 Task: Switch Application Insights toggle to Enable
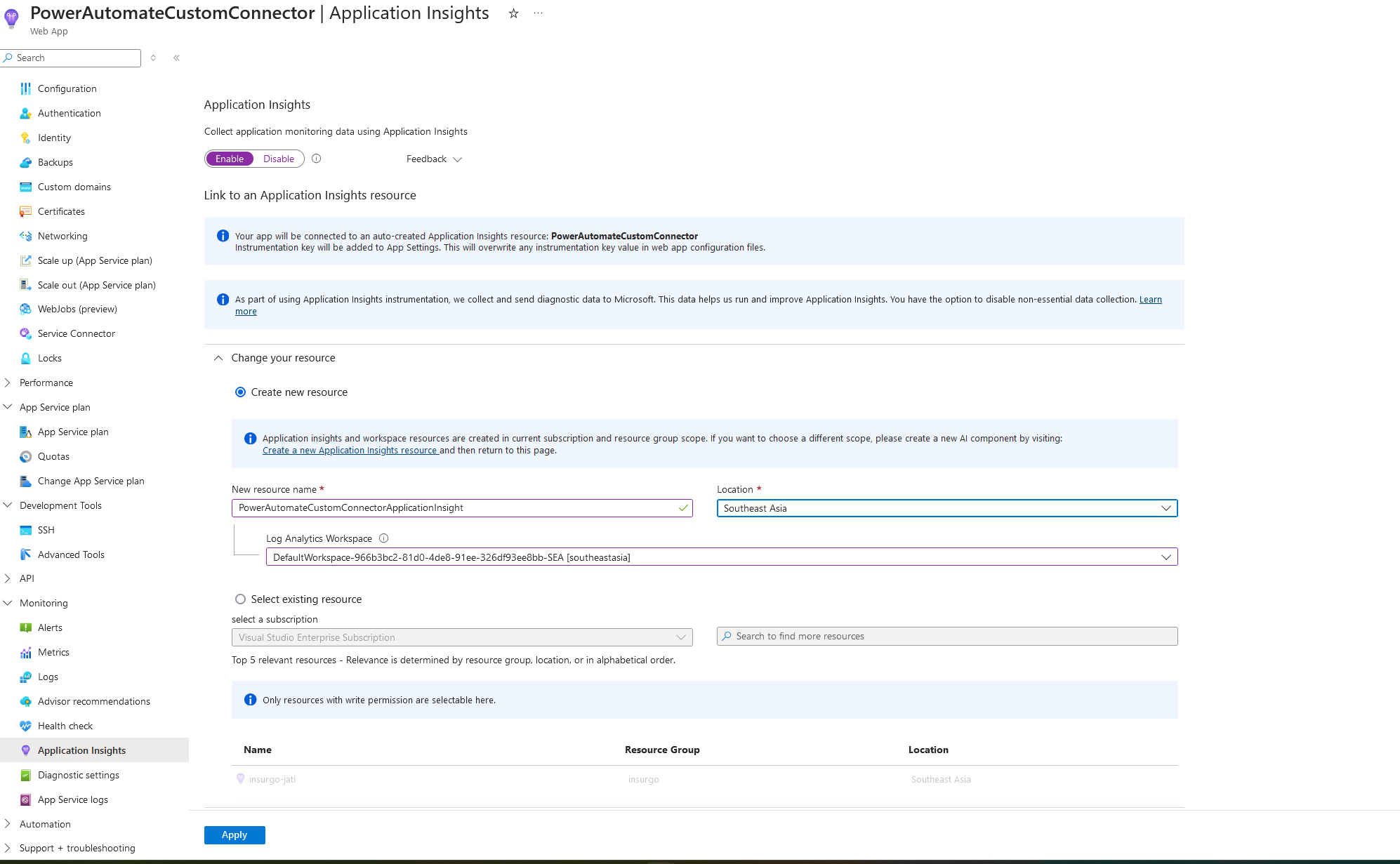point(230,159)
